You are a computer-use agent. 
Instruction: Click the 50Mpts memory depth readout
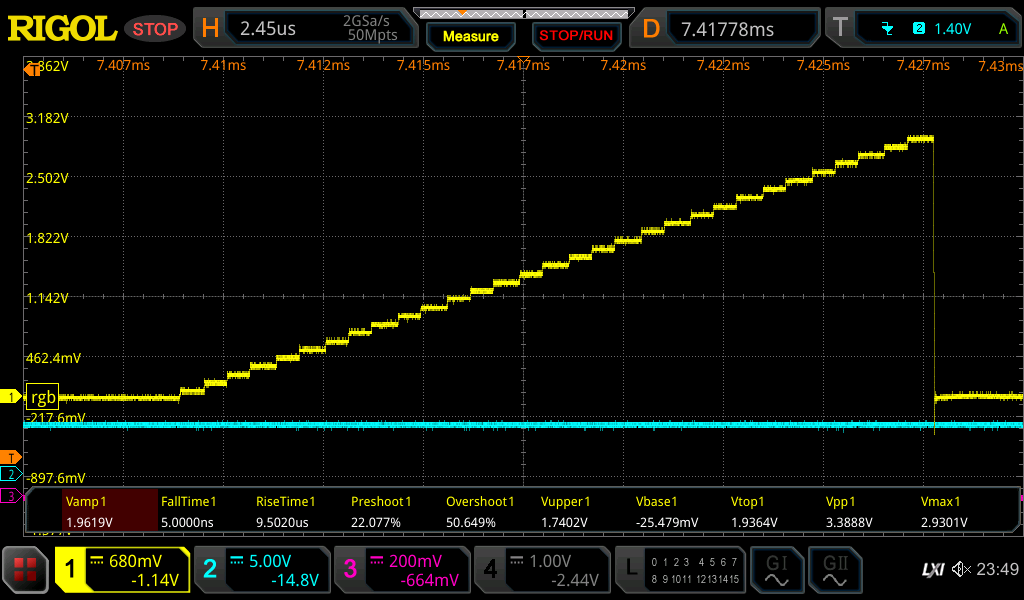(372, 35)
